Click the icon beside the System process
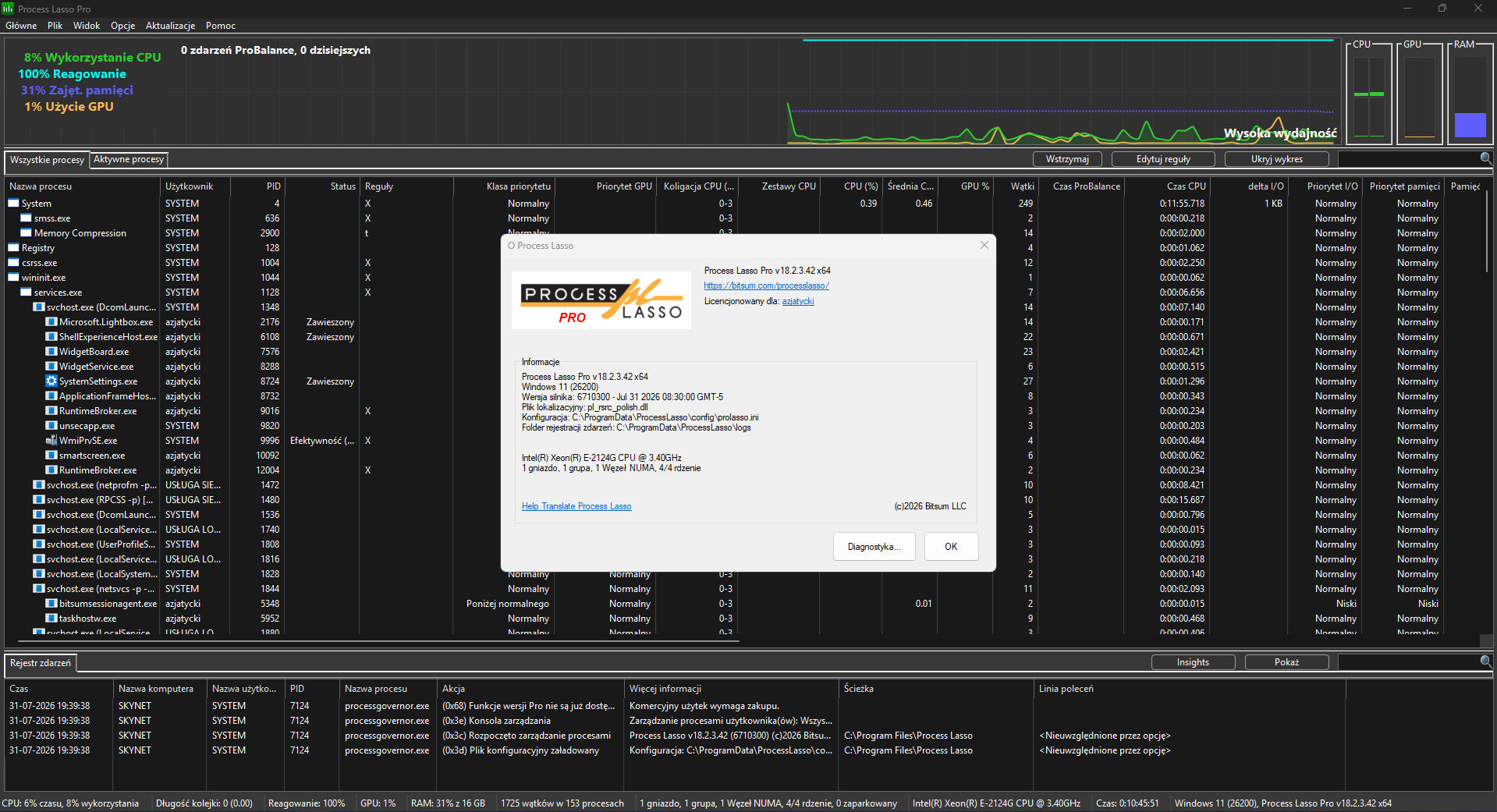The width and height of the screenshot is (1497, 812). 13,204
